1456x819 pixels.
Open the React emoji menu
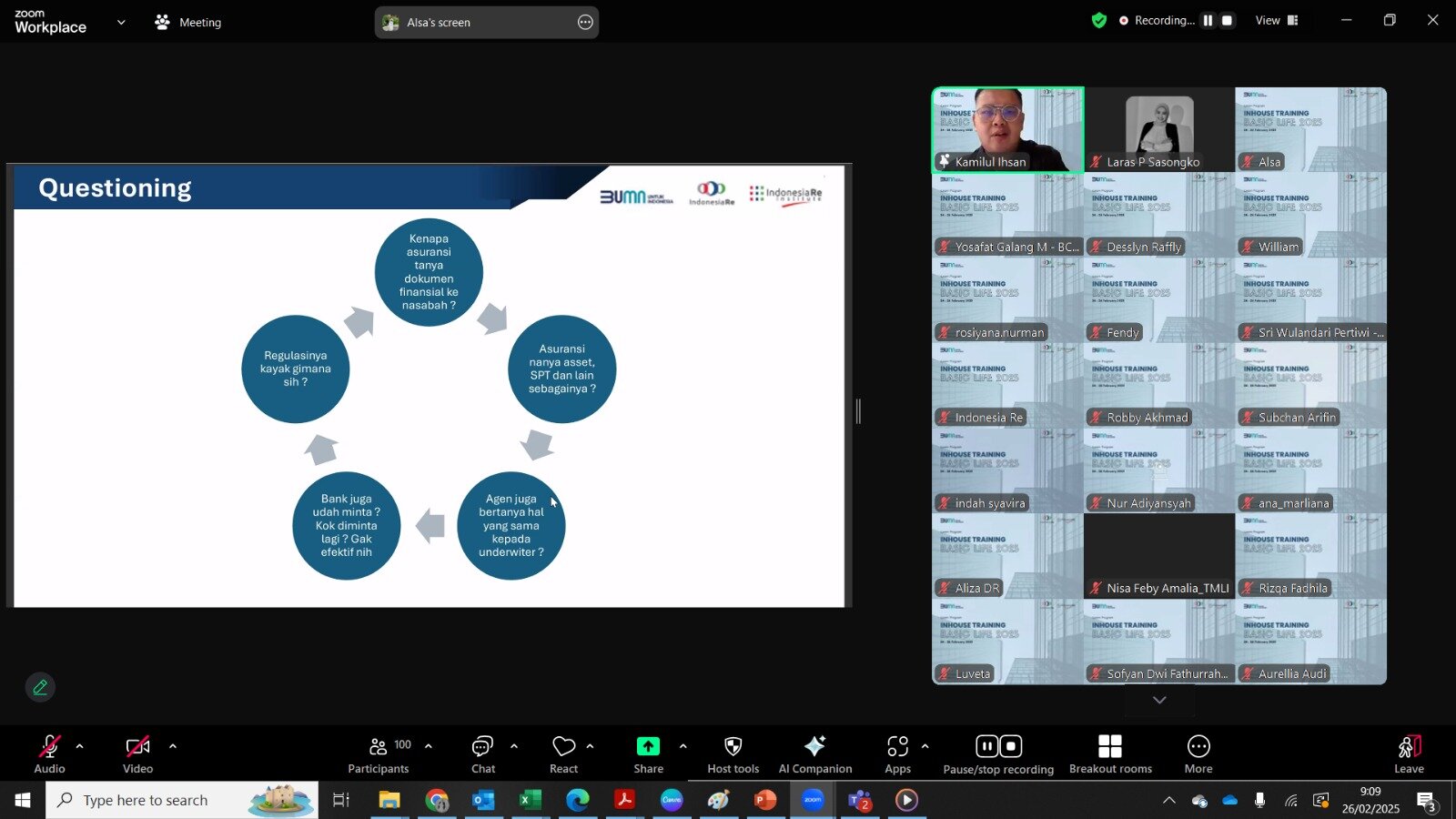point(564,754)
